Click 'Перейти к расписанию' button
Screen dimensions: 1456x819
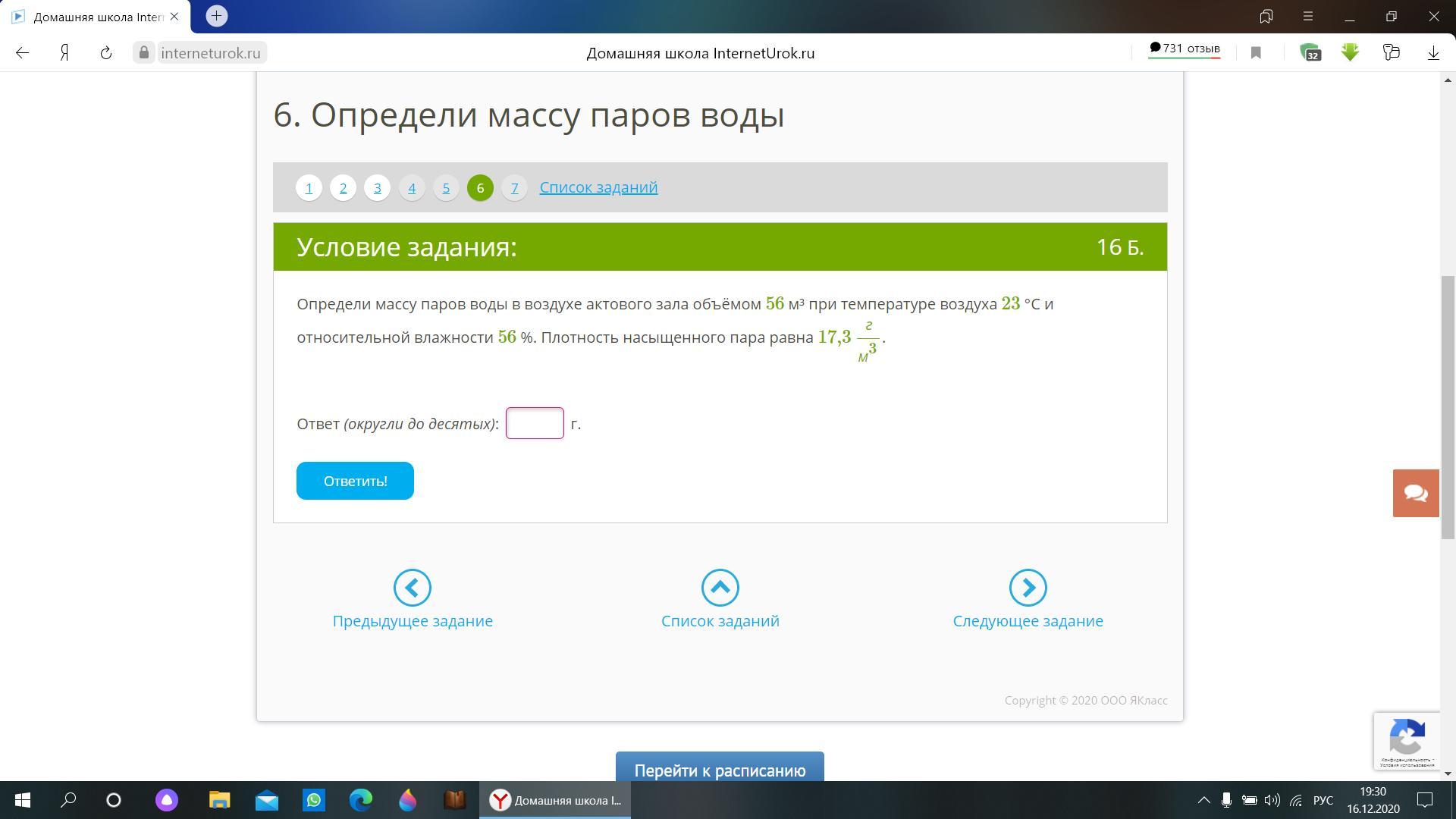(719, 770)
